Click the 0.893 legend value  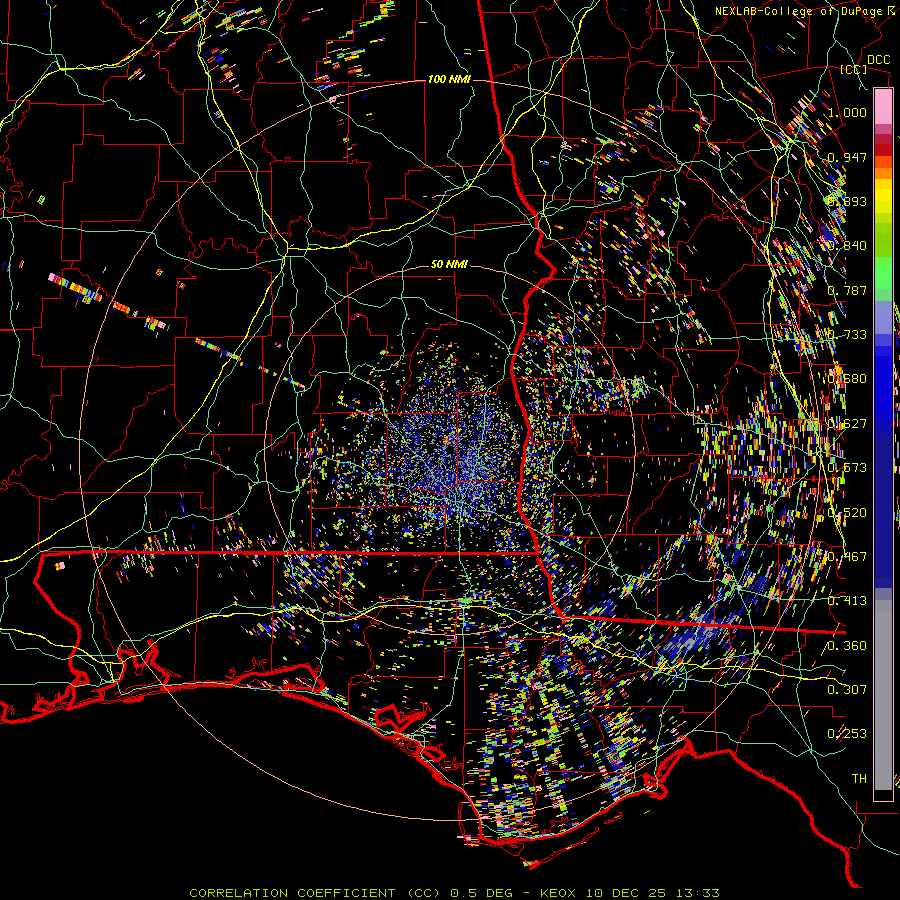click(847, 201)
